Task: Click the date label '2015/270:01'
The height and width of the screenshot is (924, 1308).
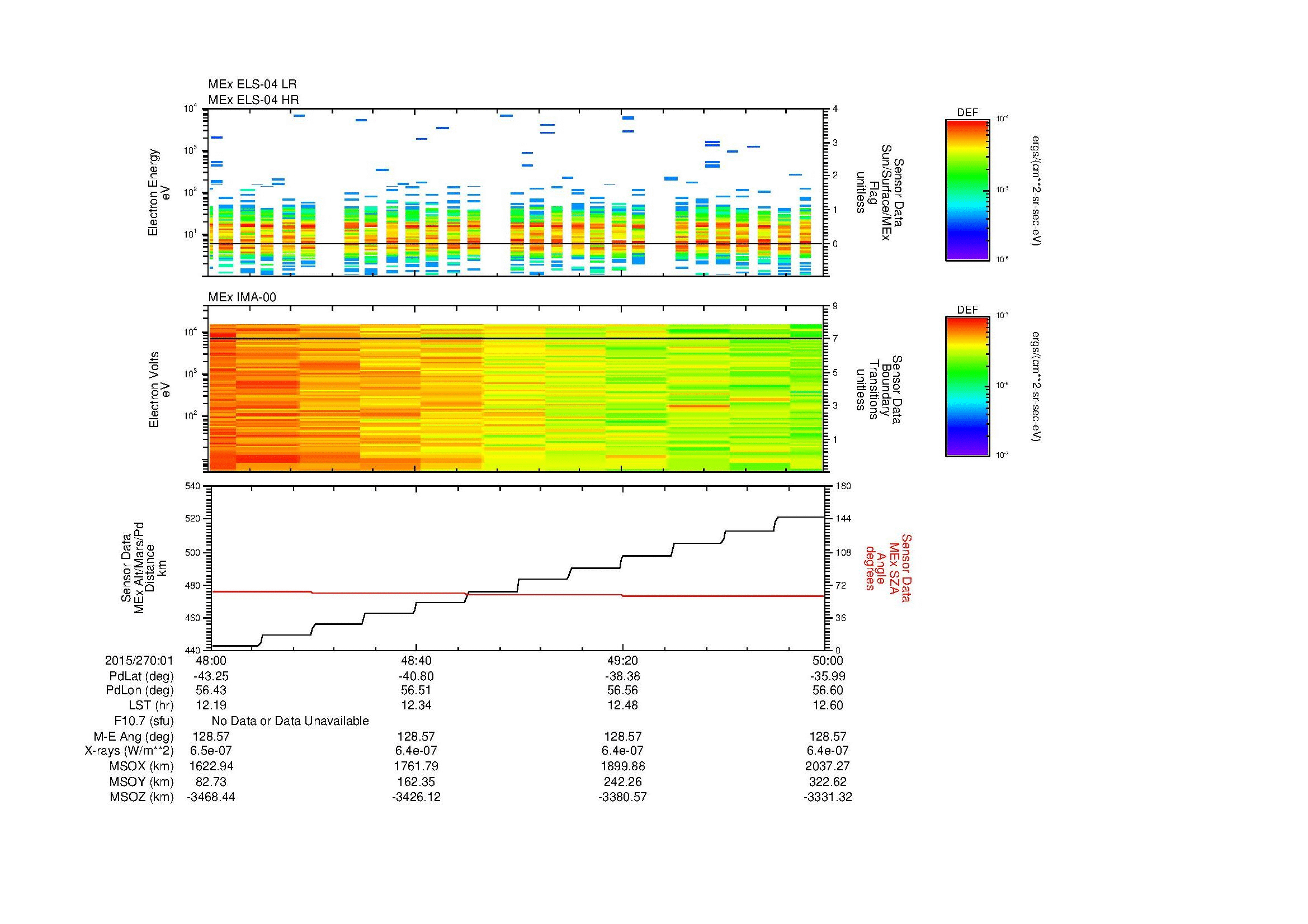Action: (x=139, y=660)
